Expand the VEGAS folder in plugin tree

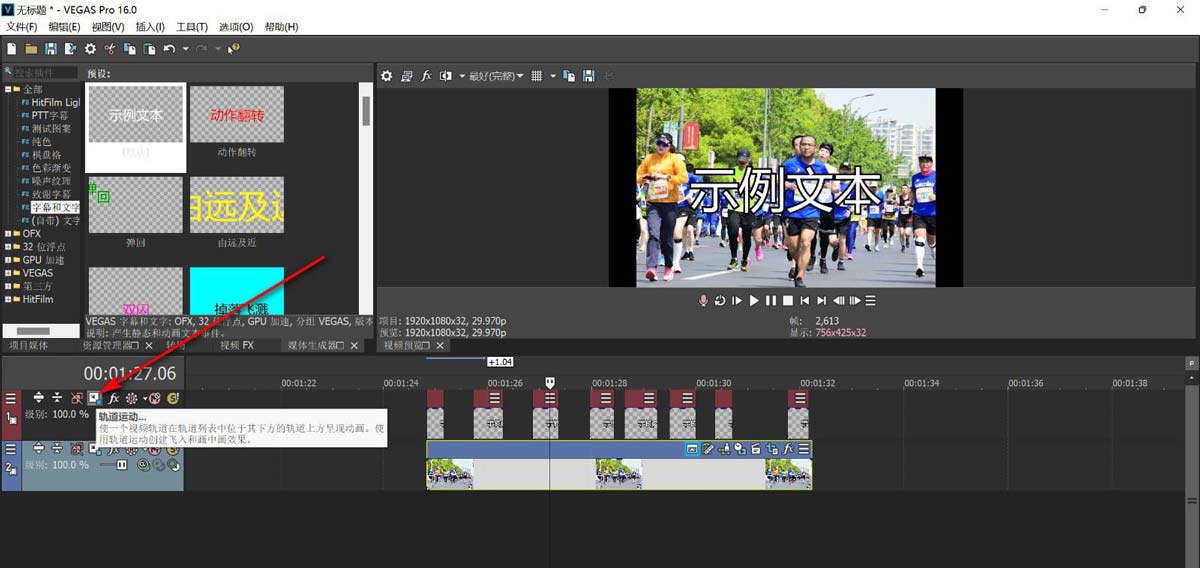(9, 273)
